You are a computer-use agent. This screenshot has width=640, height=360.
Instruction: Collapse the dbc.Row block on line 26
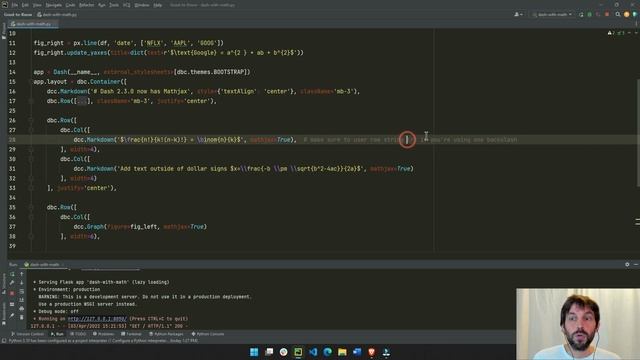point(31,120)
